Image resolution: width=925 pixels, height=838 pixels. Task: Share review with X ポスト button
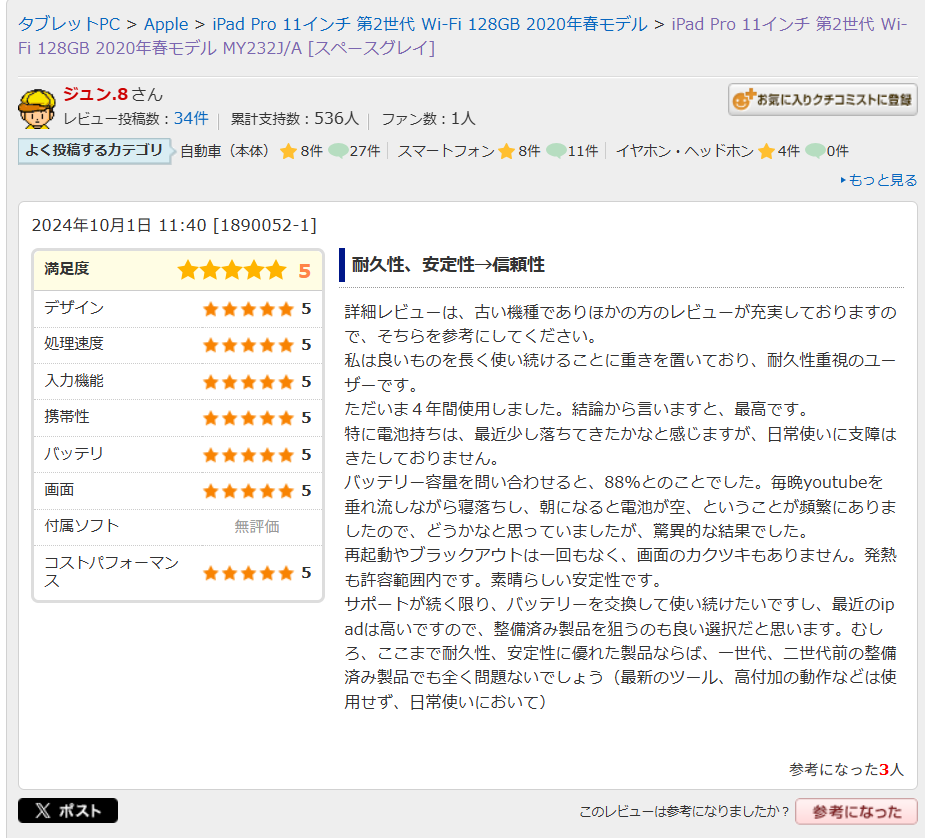(x=68, y=811)
